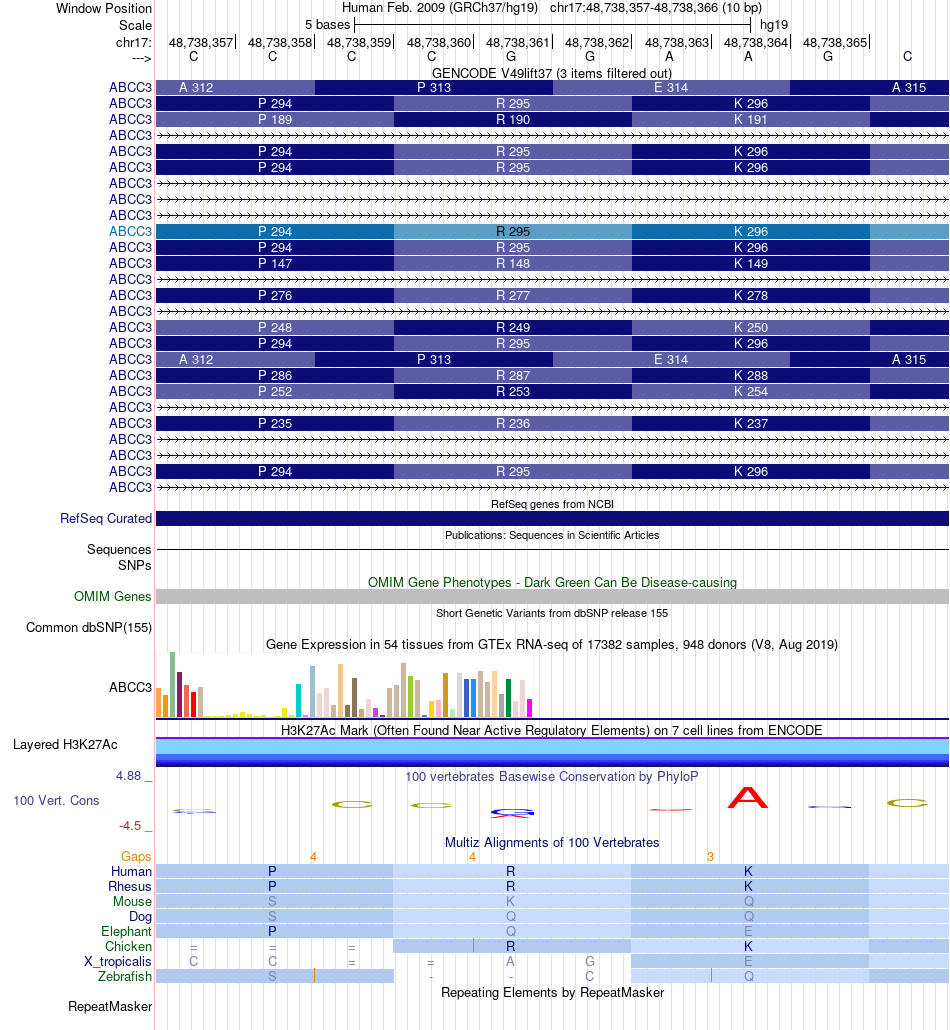Click the K 237 codon block
Image resolution: width=950 pixels, height=1030 pixels.
coord(750,424)
